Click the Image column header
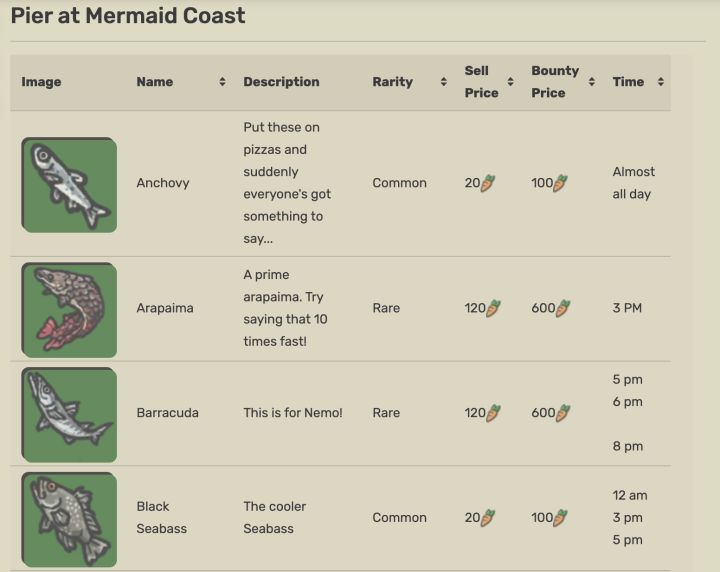This screenshot has width=720, height=572. pos(41,82)
